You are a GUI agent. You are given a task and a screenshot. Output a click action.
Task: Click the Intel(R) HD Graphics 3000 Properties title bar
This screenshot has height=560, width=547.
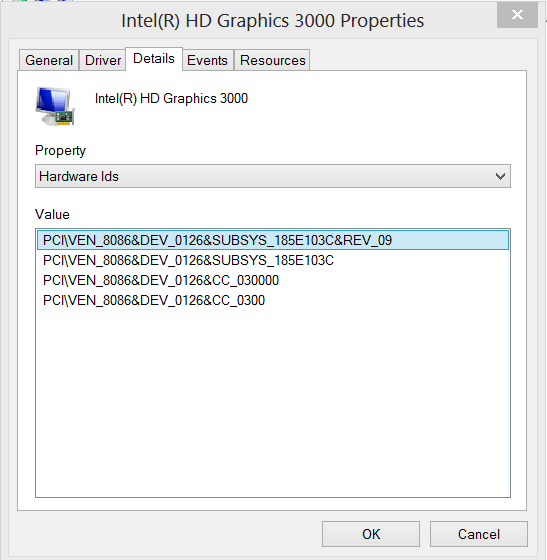[273, 20]
